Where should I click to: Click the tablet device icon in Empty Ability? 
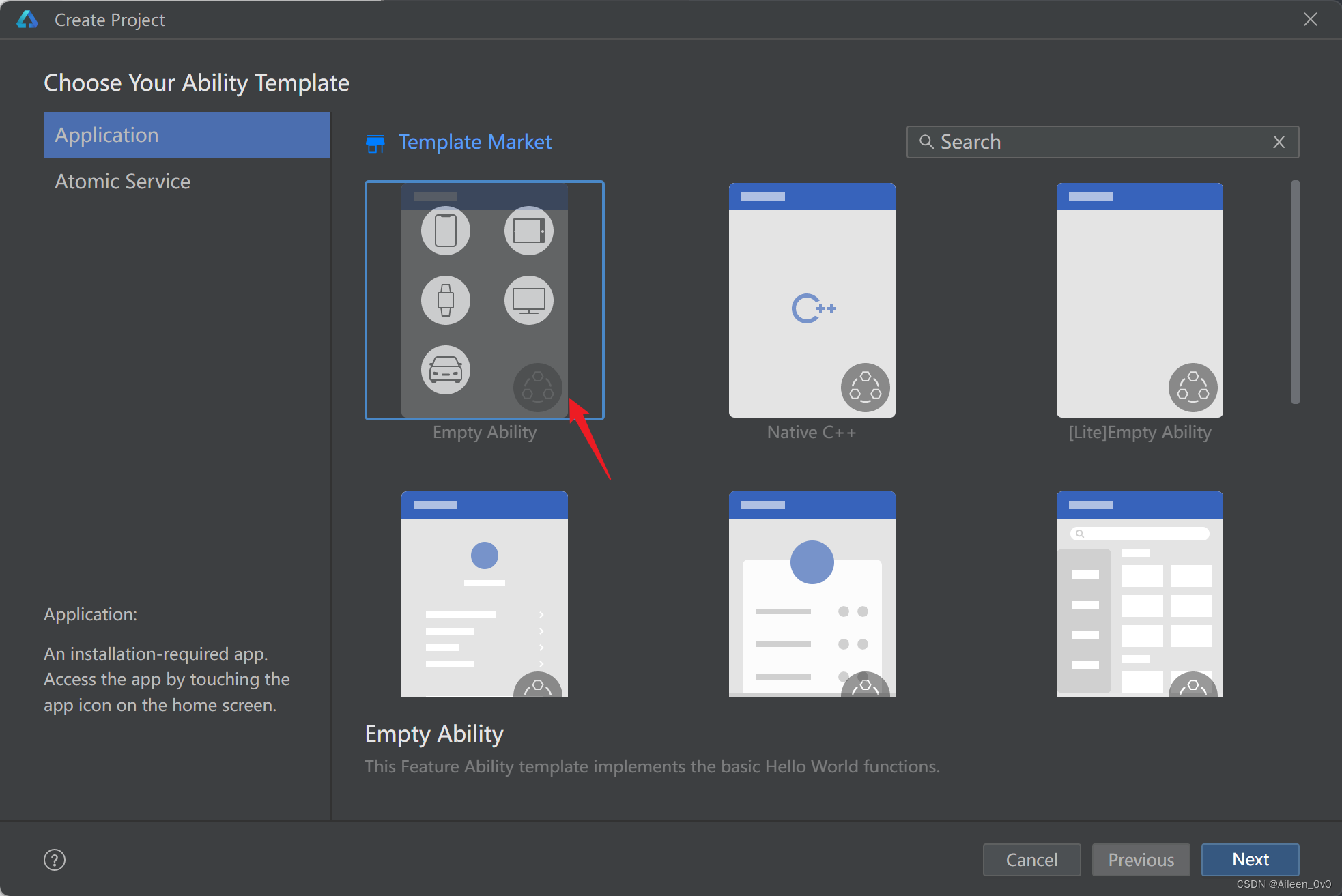pyautogui.click(x=529, y=231)
